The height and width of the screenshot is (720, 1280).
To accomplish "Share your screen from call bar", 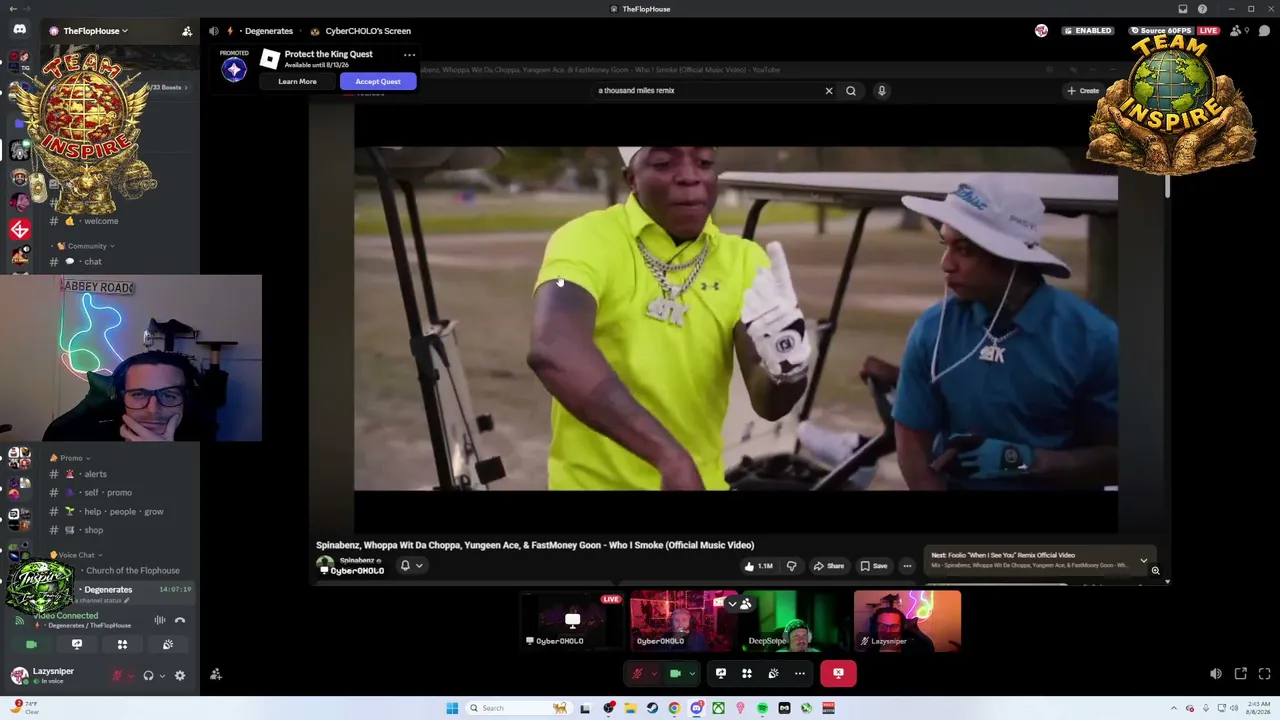I will pyautogui.click(x=721, y=674).
